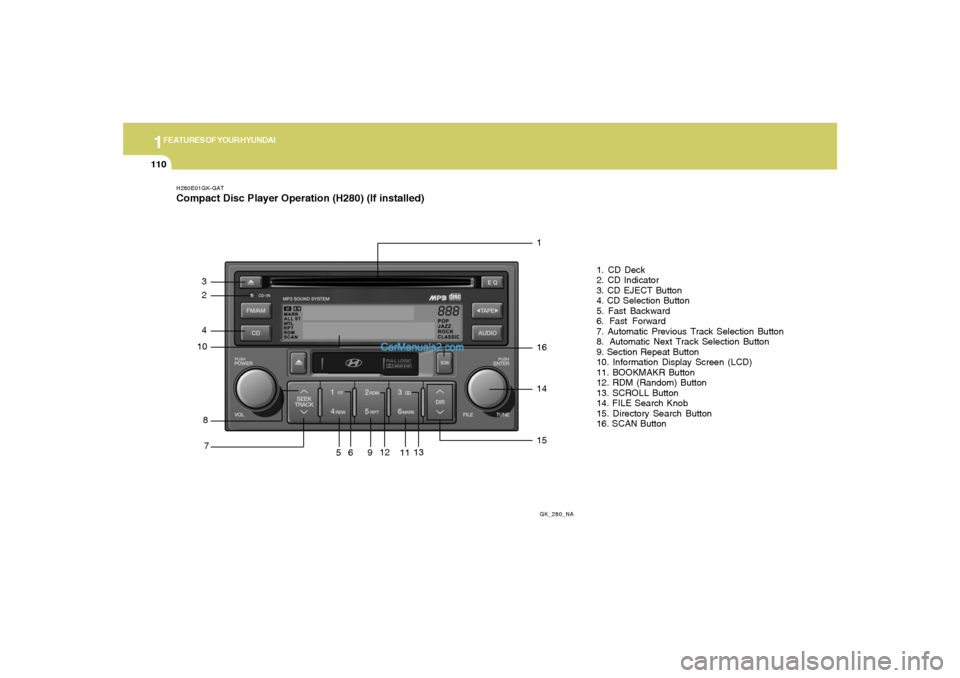
Task: Click preset 6 MARK button
Action: [x=405, y=412]
